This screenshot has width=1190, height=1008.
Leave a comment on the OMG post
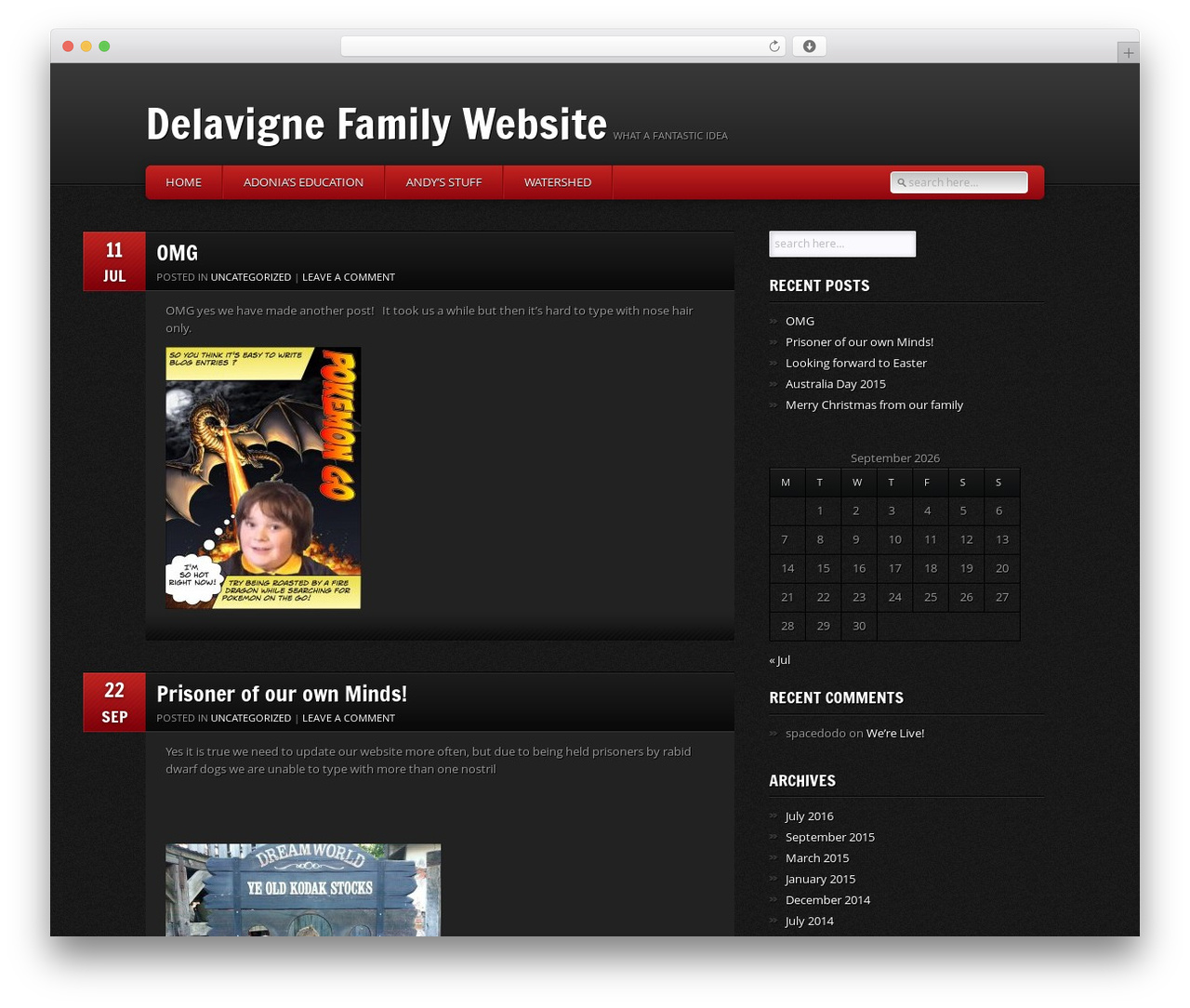(x=349, y=277)
